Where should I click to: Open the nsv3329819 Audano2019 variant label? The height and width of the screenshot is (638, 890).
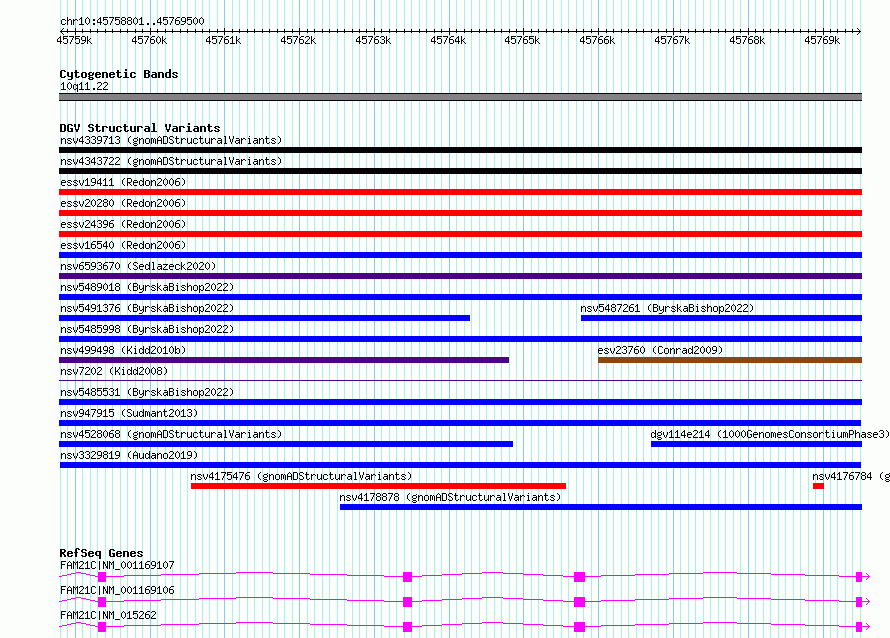coord(129,455)
